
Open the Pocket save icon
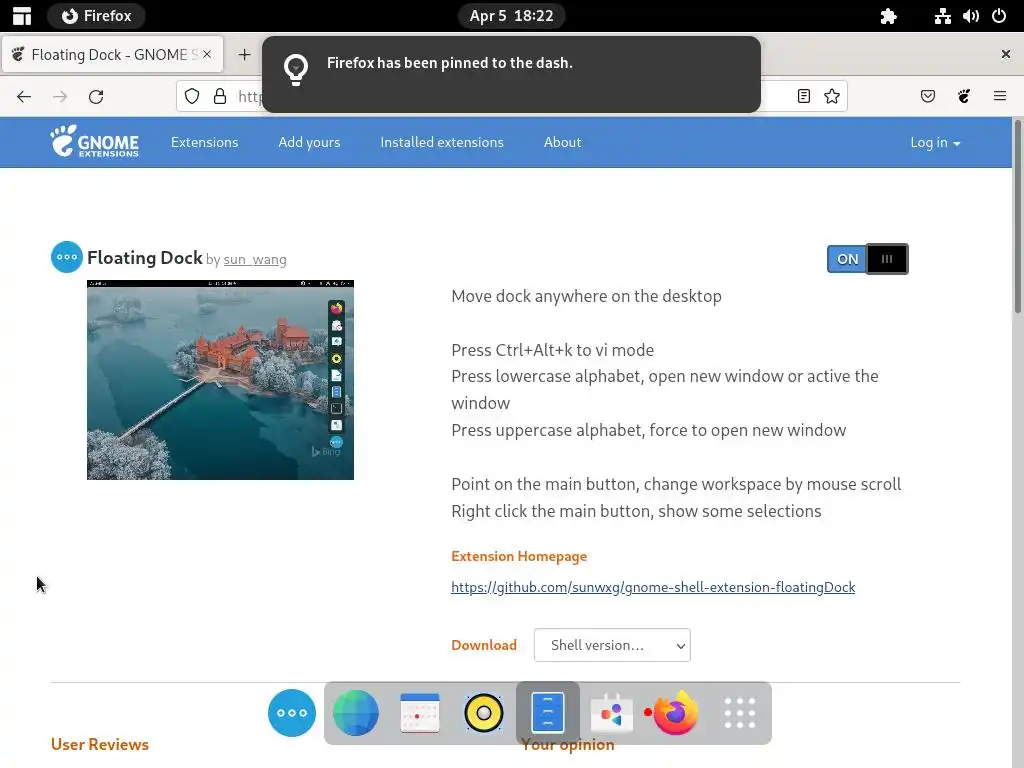pos(928,97)
